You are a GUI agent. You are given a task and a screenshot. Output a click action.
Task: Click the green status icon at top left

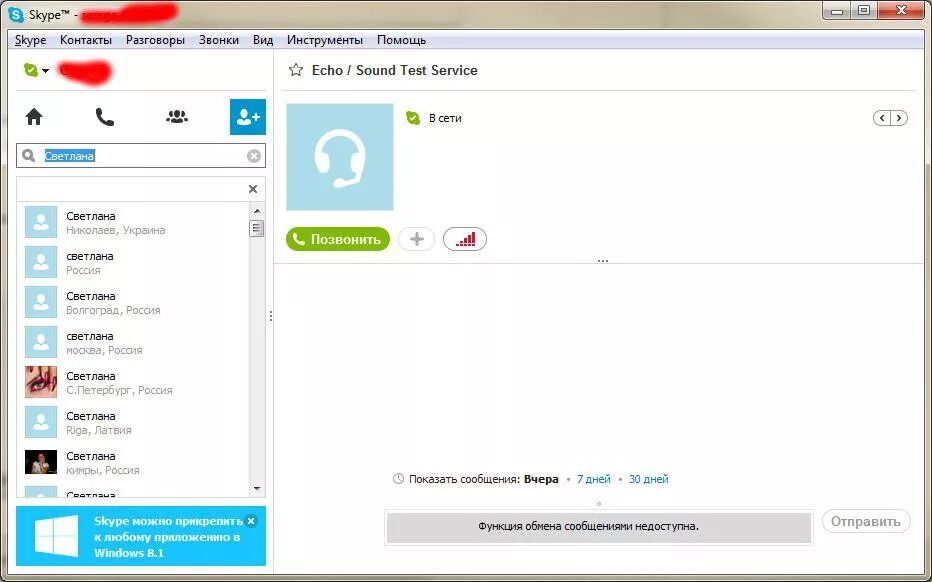[x=30, y=70]
